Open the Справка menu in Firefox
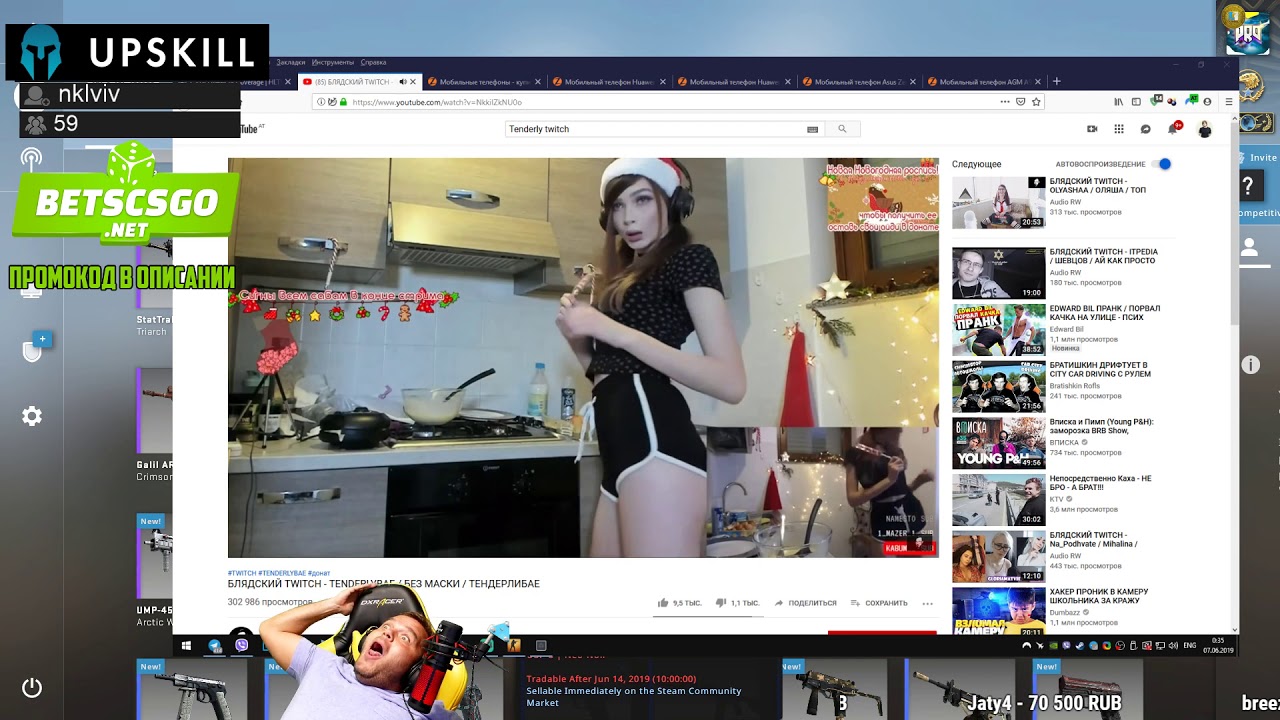 coord(373,63)
